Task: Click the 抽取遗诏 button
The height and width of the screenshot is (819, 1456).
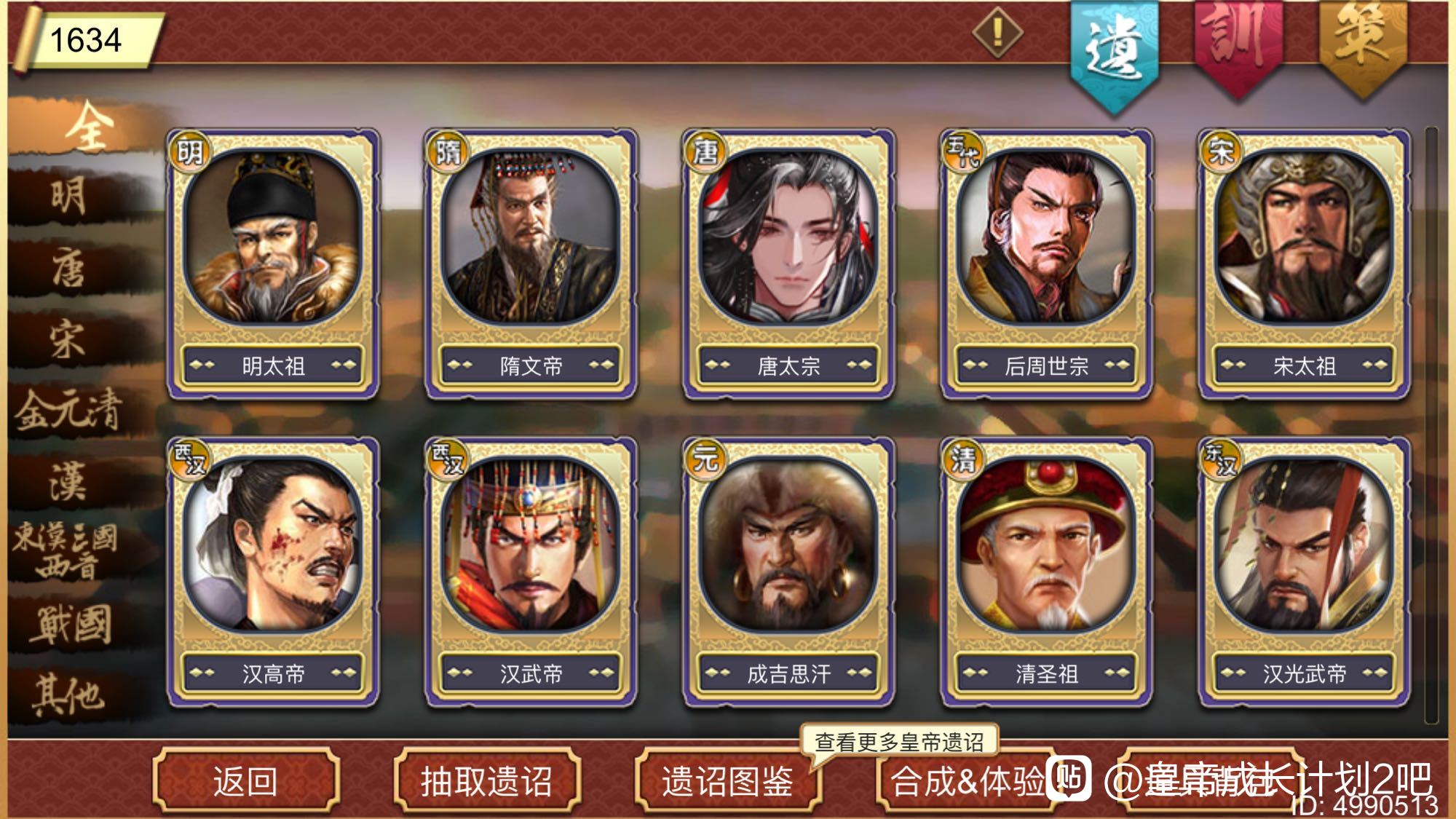Action: 486,782
